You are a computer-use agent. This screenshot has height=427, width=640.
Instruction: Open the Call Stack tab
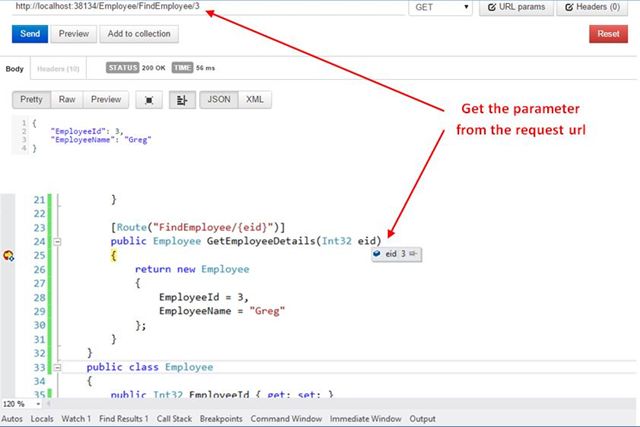click(x=174, y=419)
